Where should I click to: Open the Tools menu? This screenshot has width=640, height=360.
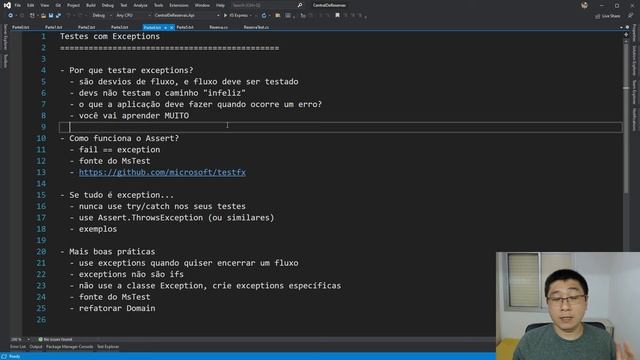[x=158, y=5]
